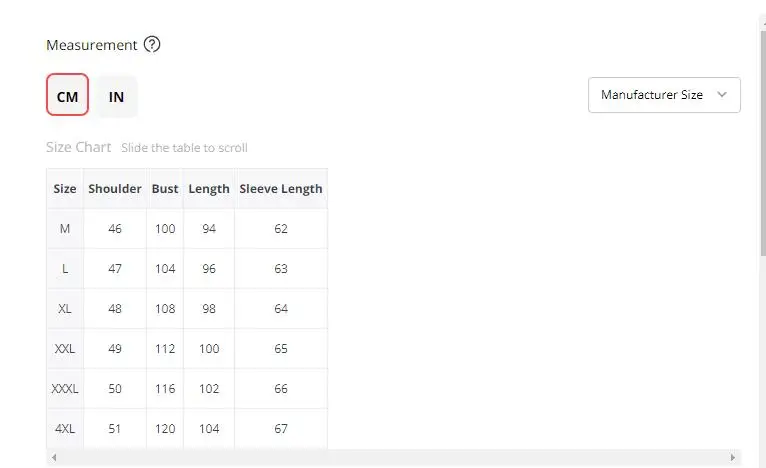Click the Length column header
The image size is (766, 468).
click(209, 188)
